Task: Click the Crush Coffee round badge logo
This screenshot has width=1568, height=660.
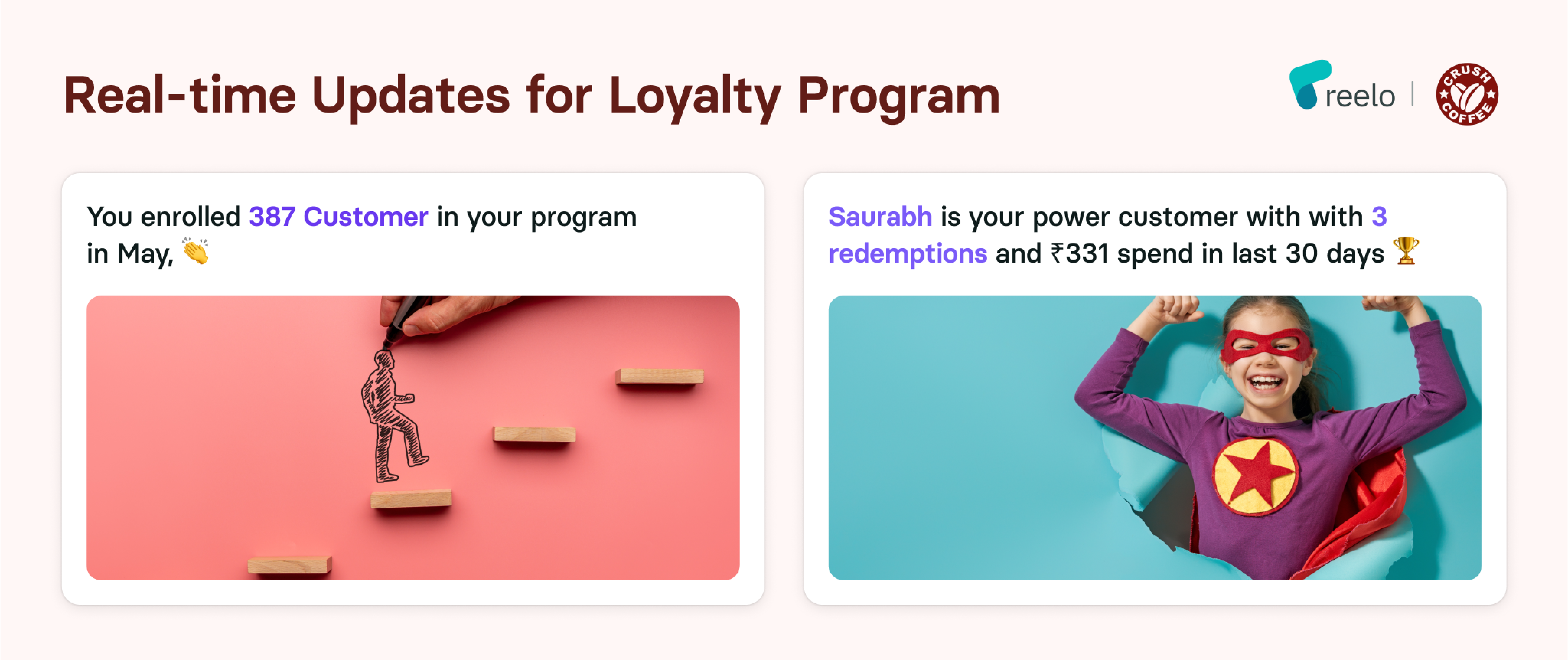Action: [1467, 94]
